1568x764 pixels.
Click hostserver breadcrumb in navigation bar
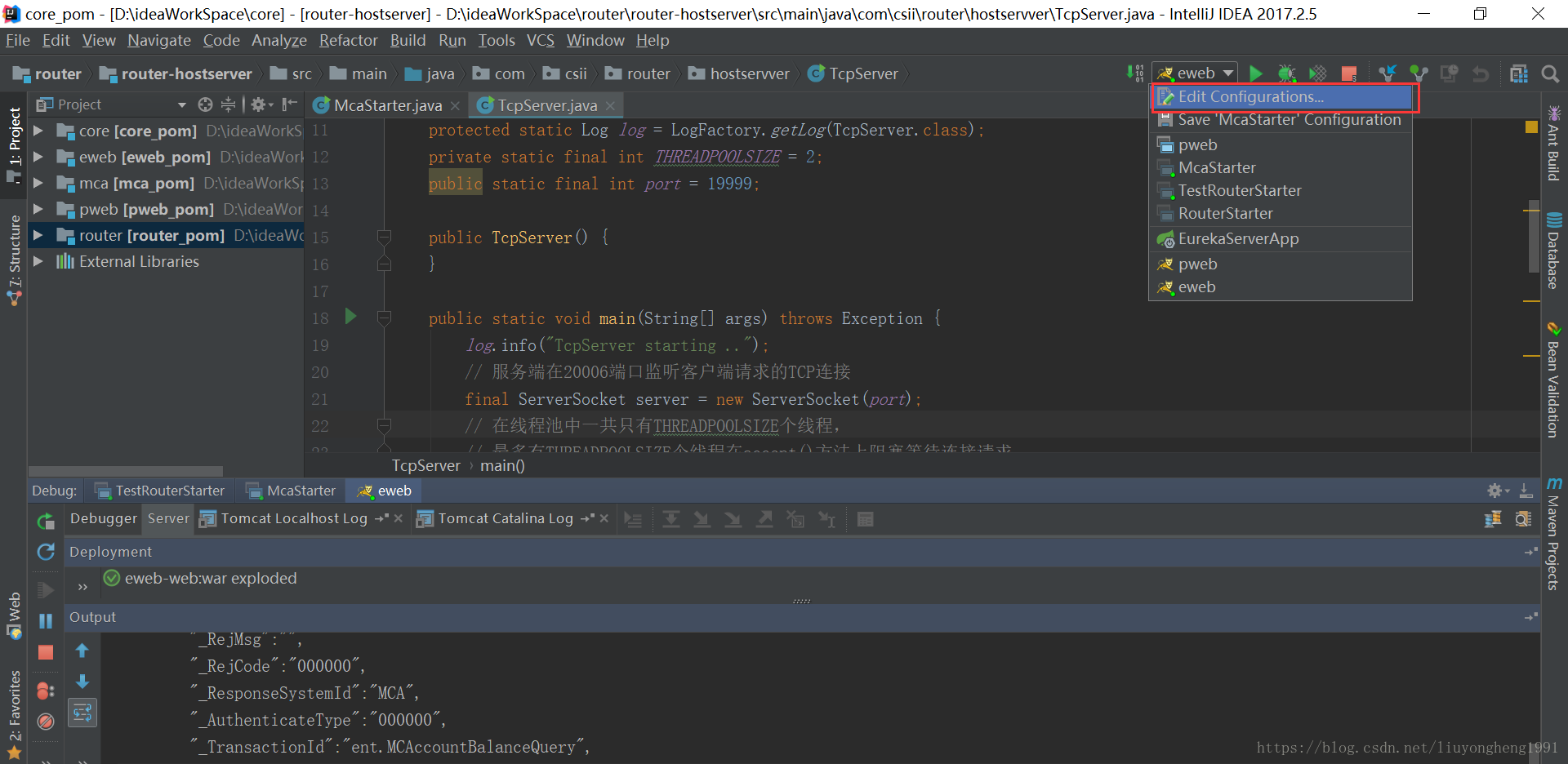click(739, 73)
